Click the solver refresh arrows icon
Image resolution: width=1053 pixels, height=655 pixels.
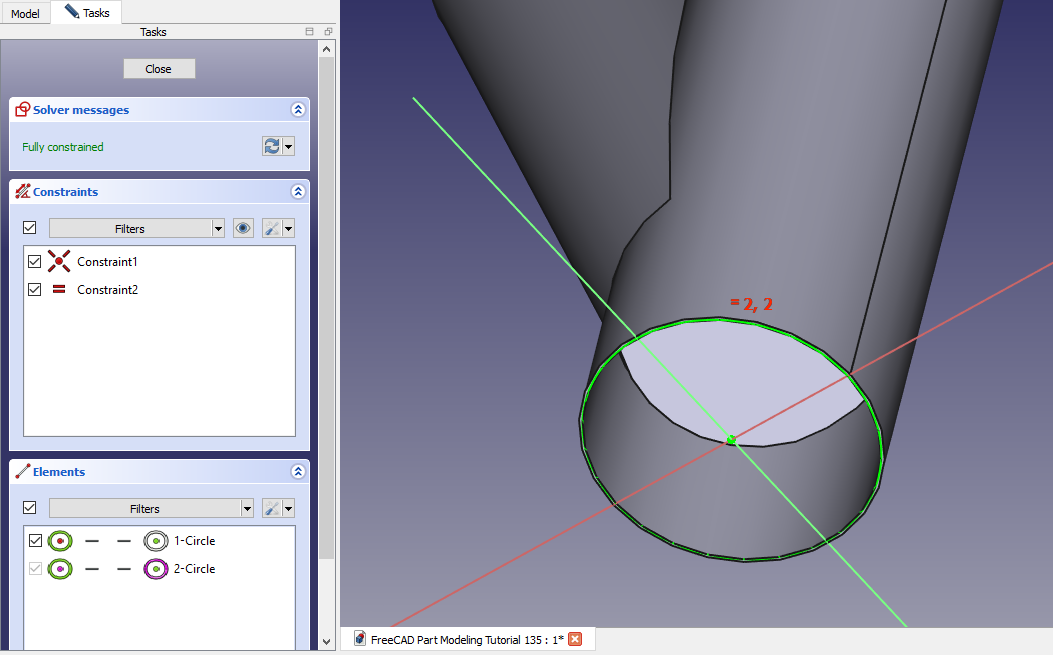pos(272,147)
